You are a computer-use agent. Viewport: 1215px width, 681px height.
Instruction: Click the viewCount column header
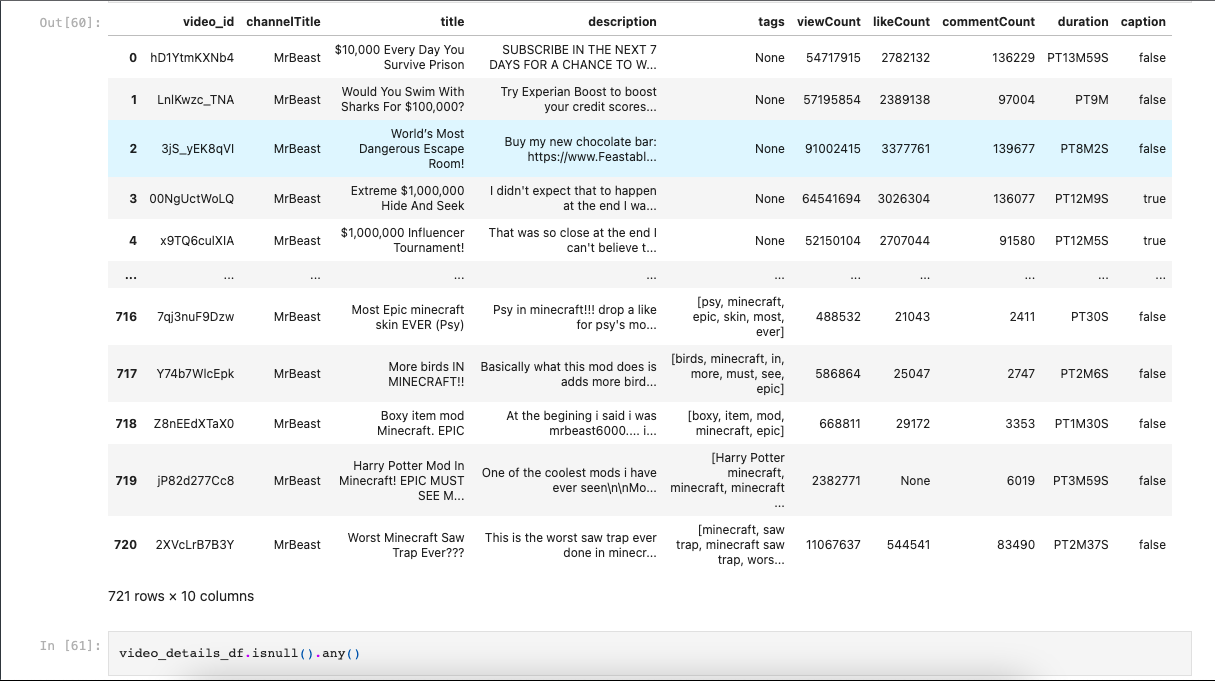(x=828, y=21)
